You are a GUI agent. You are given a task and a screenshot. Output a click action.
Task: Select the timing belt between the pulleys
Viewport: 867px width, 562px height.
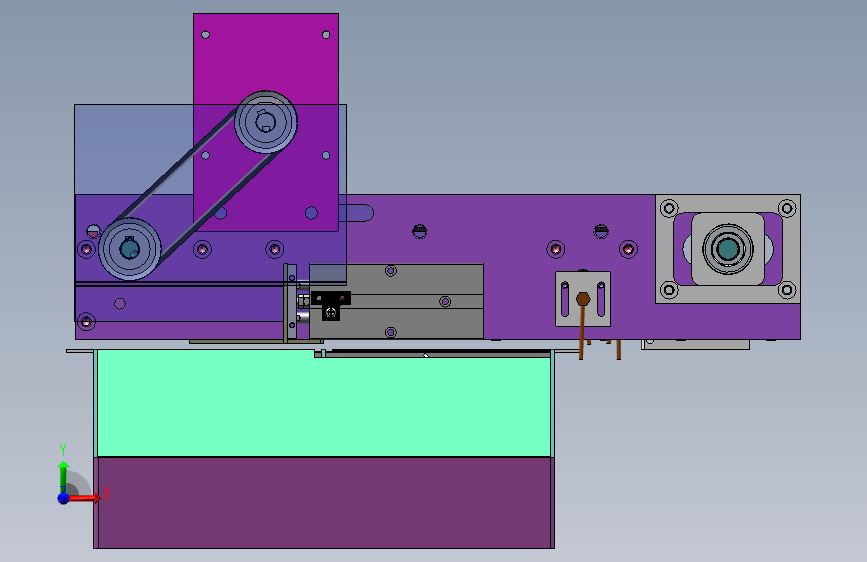click(198, 185)
